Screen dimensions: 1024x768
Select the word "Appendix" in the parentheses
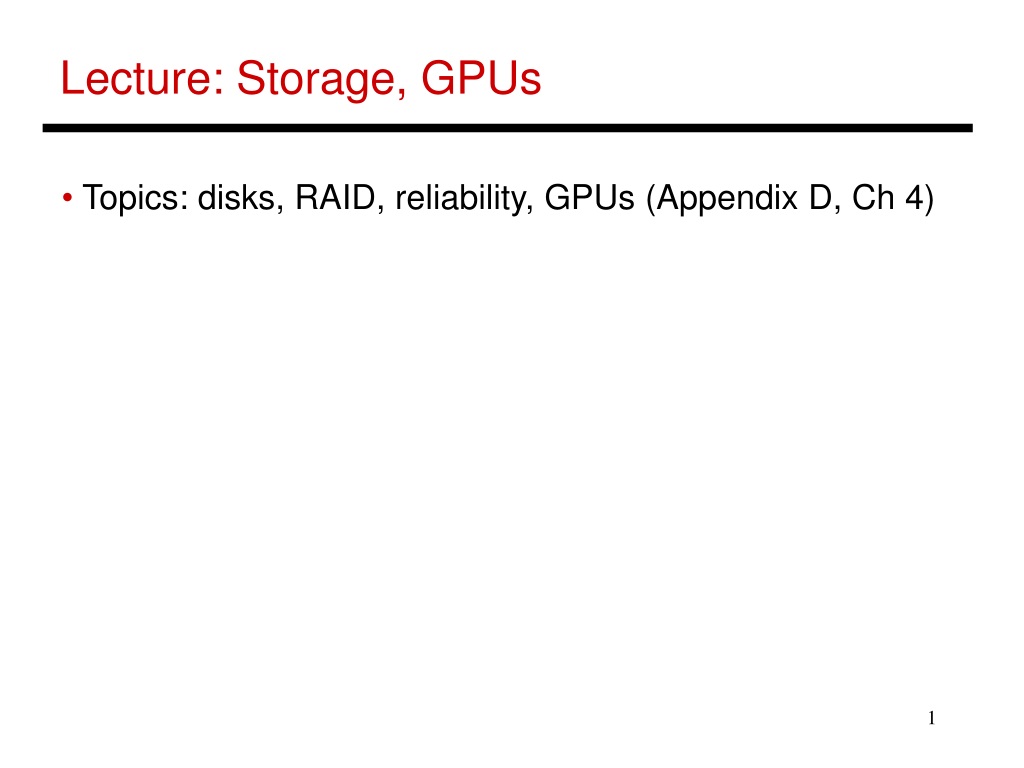pos(727,199)
